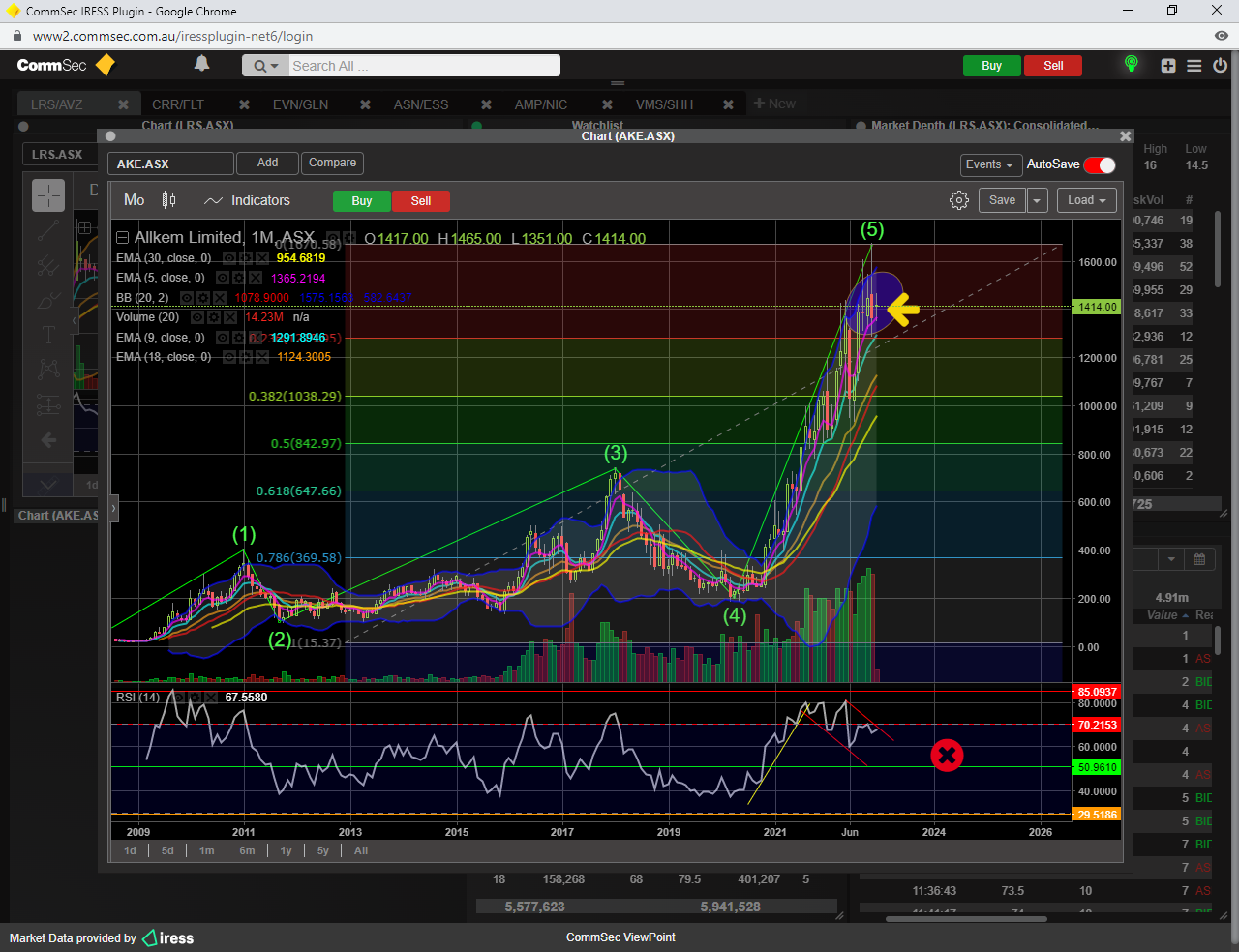Image resolution: width=1239 pixels, height=952 pixels.
Task: Click the CommSec logo
Action: [x=66, y=65]
